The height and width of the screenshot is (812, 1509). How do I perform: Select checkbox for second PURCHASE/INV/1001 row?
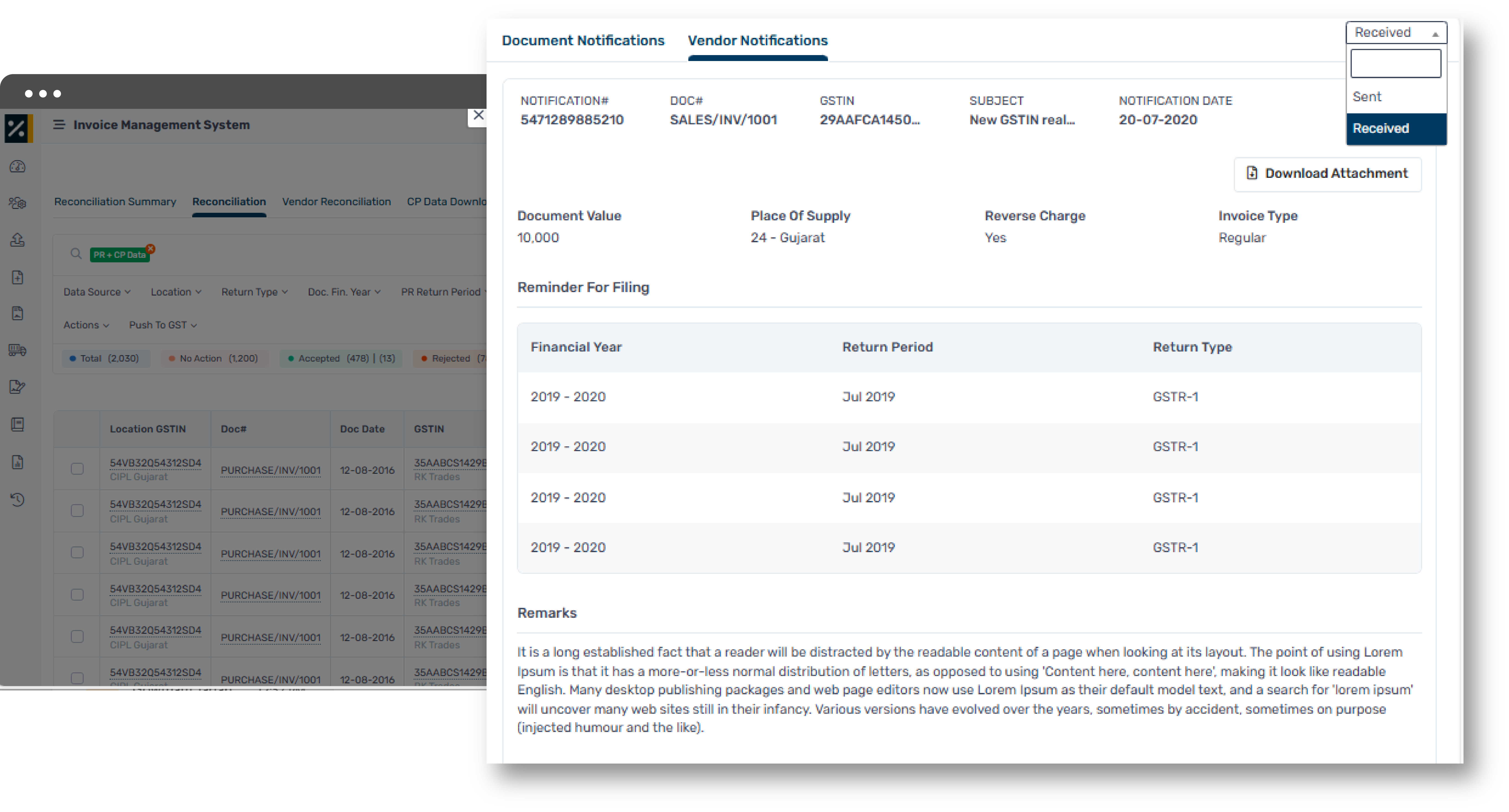point(77,511)
